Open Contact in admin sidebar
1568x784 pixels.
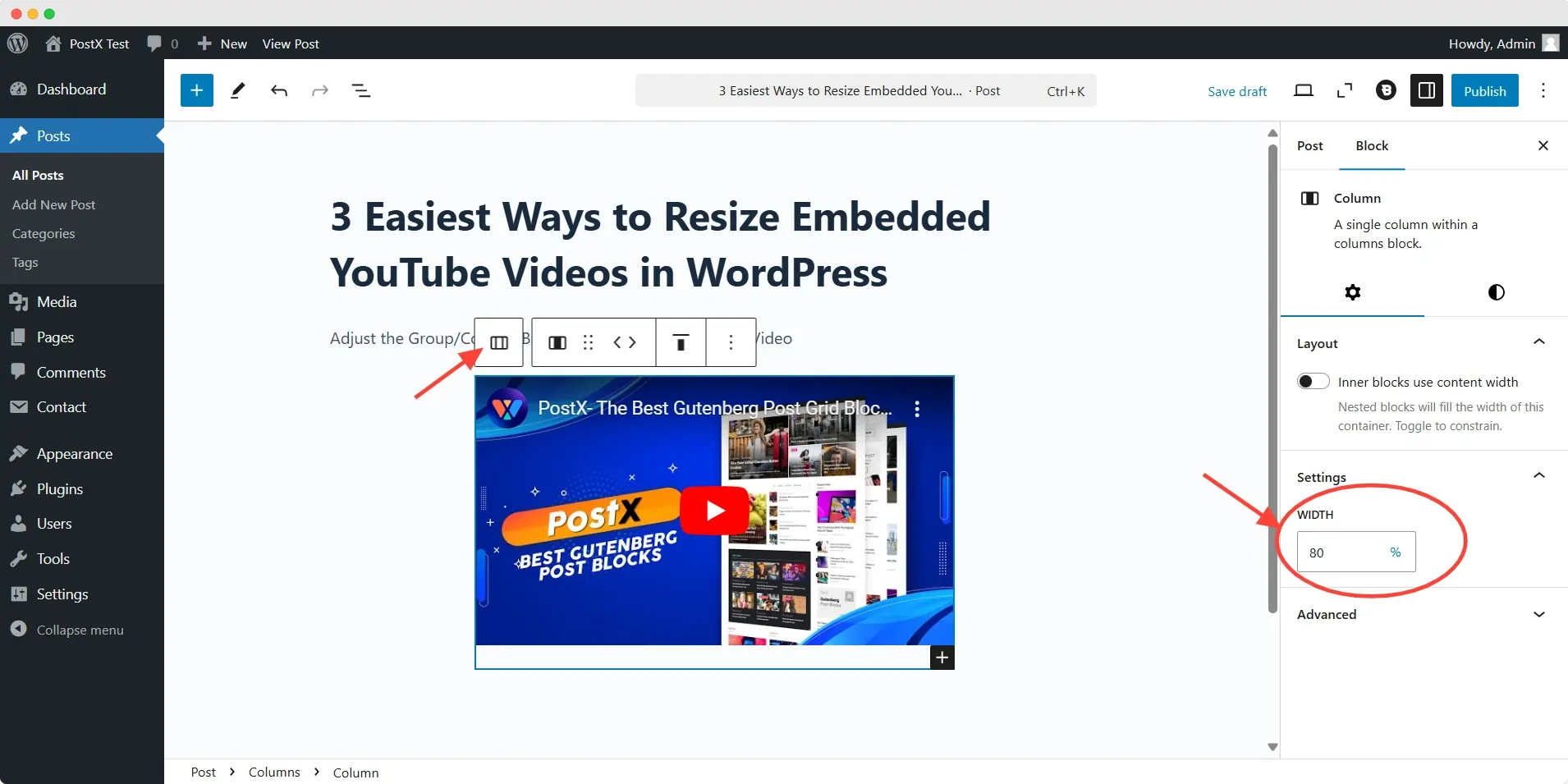(82, 407)
